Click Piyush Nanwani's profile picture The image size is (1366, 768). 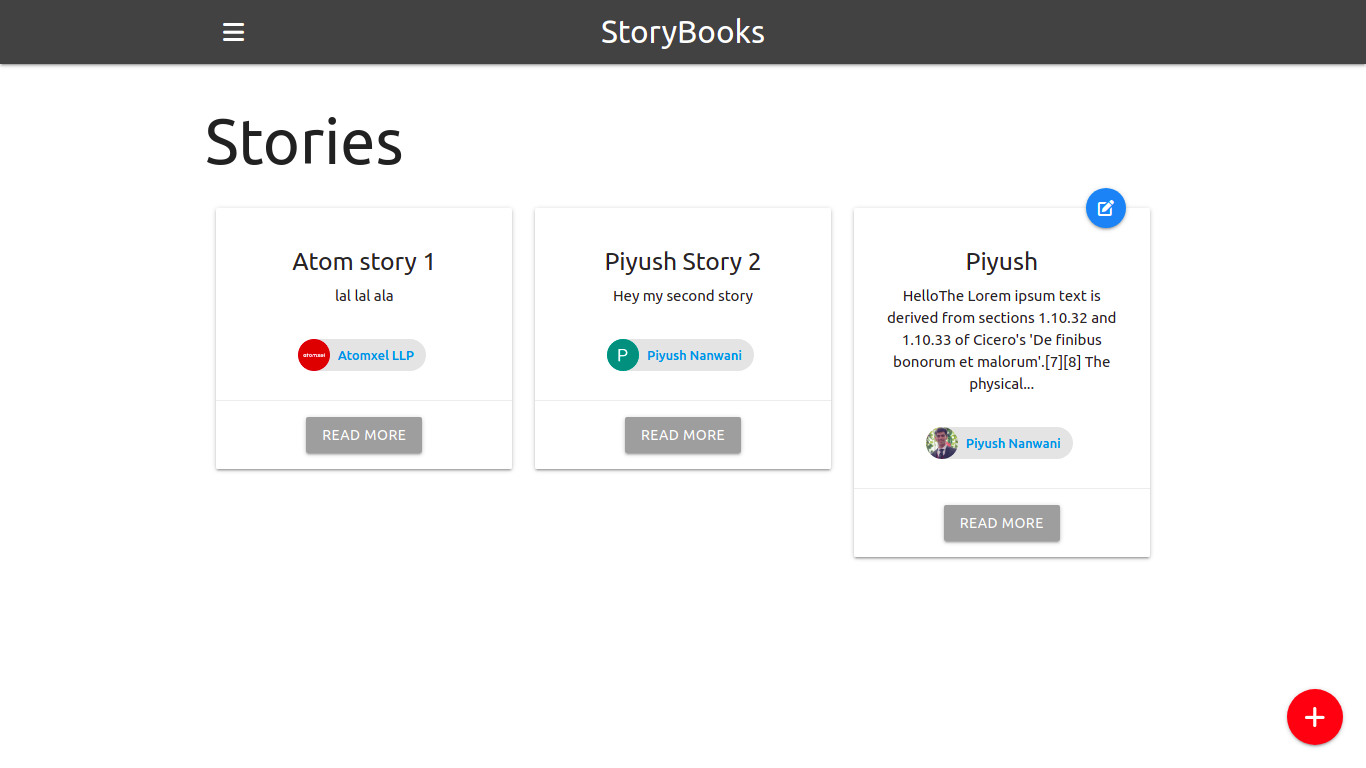[941, 443]
